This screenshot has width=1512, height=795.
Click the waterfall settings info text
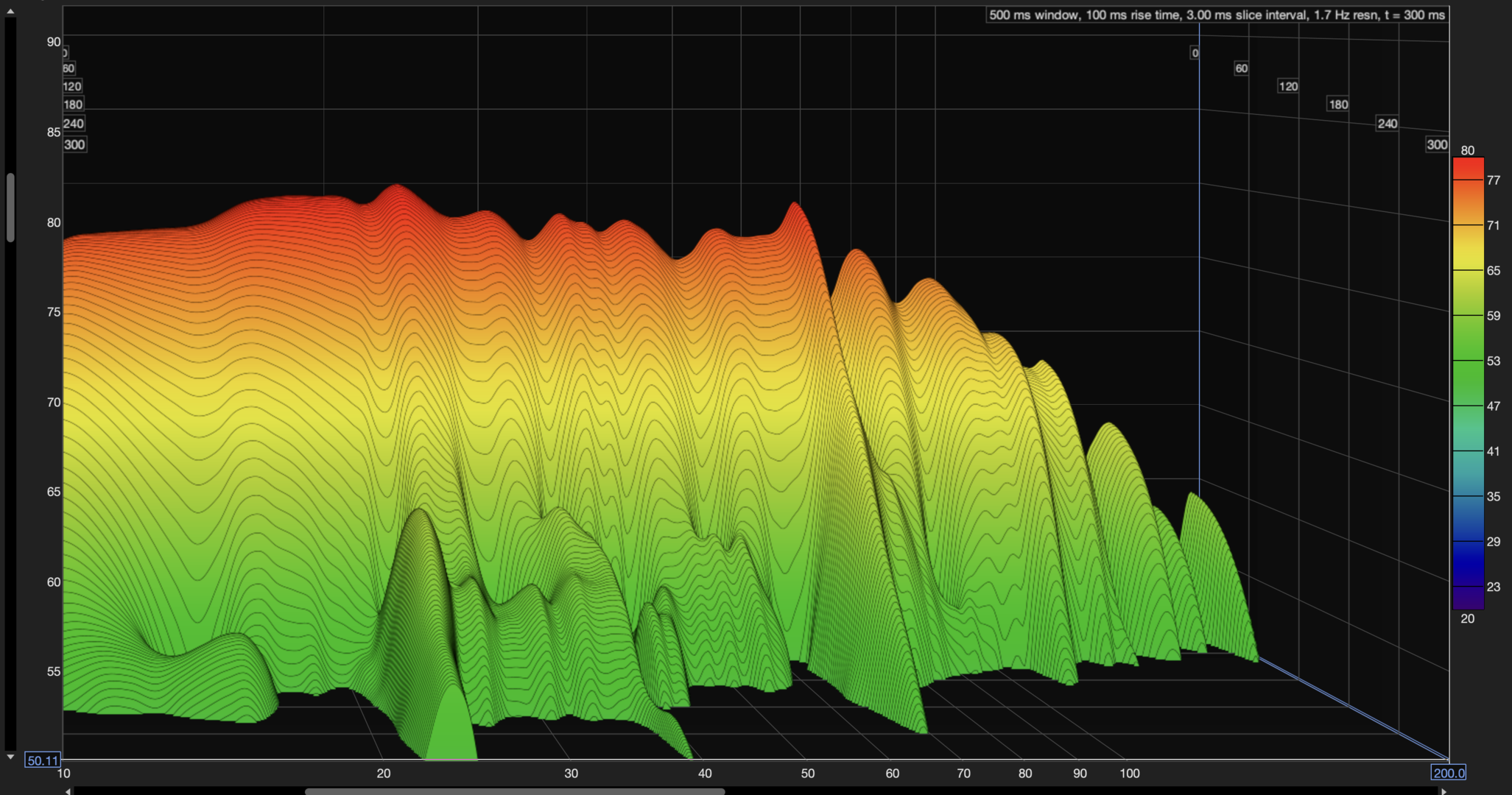click(1217, 15)
